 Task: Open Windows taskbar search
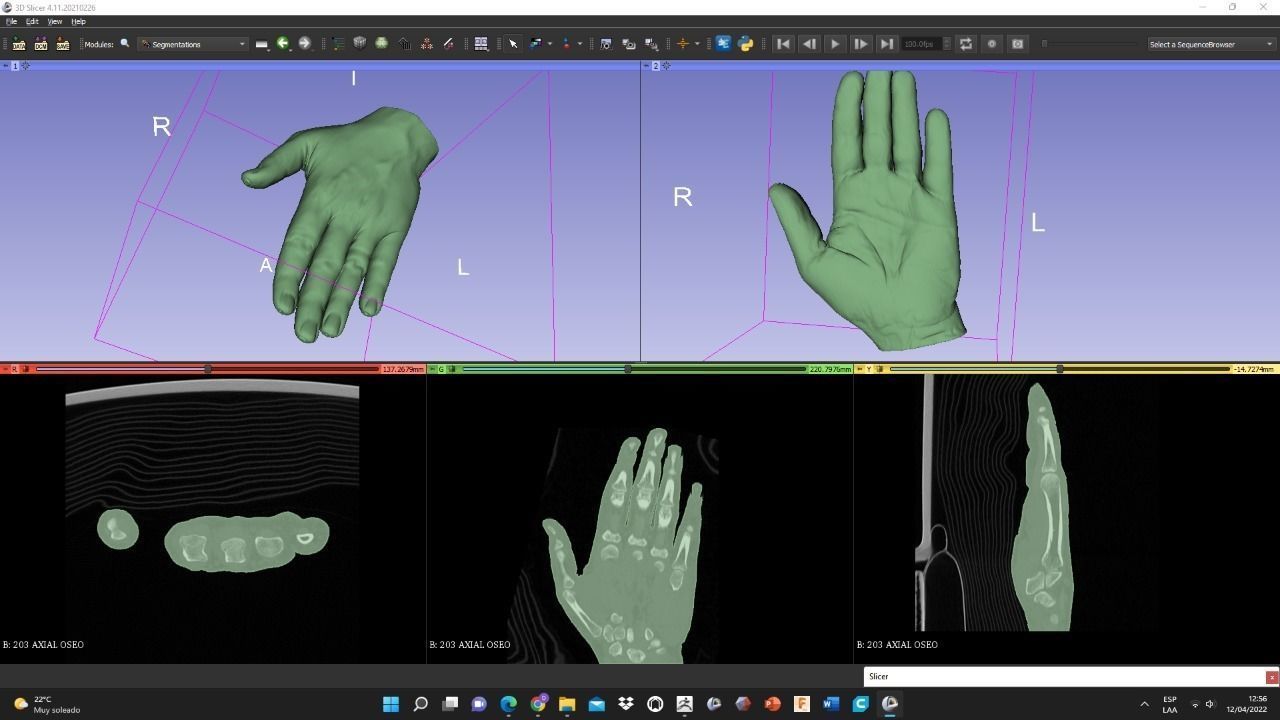[420, 704]
